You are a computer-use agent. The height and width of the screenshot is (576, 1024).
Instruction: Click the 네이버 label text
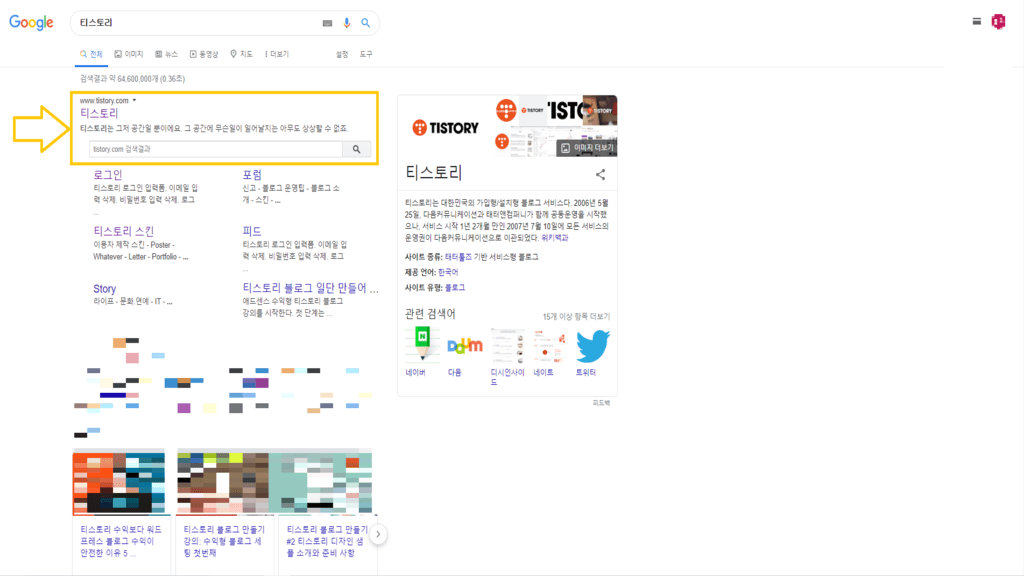pos(415,373)
